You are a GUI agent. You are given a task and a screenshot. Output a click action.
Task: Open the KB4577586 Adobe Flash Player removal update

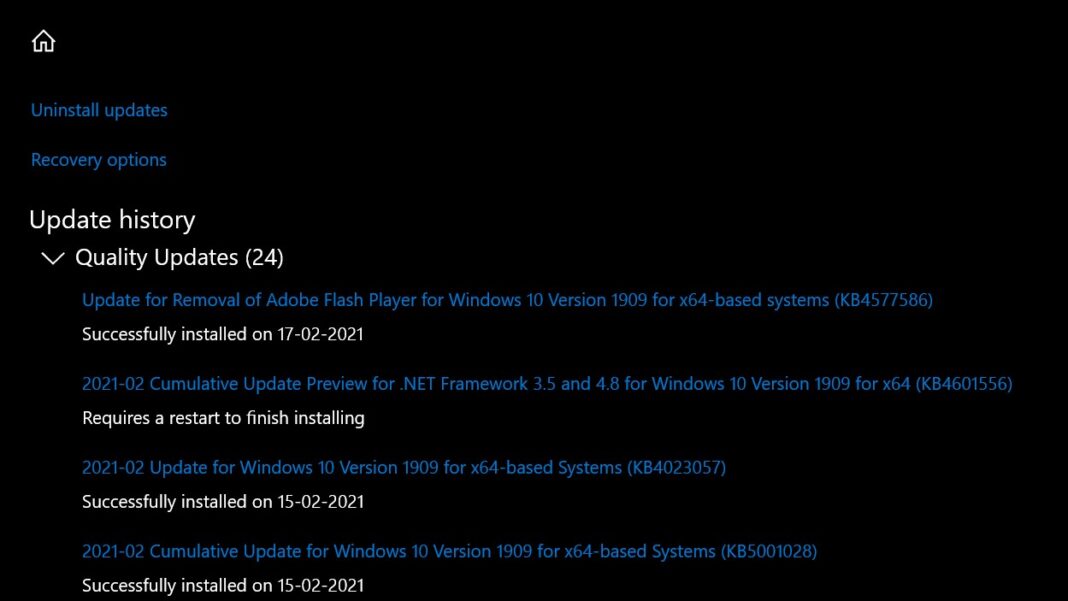(507, 299)
